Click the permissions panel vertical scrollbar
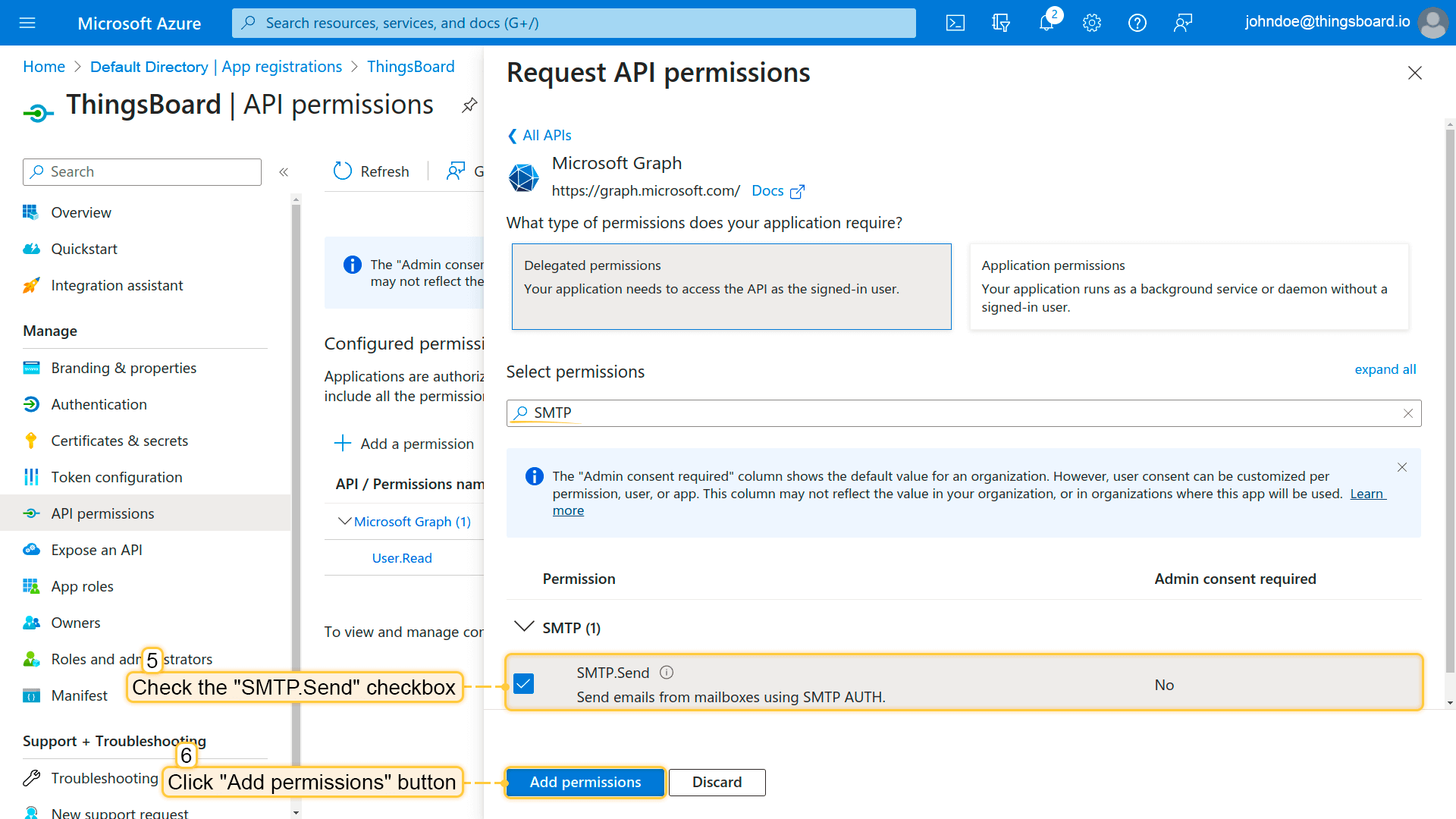1456x819 pixels. point(1450,409)
